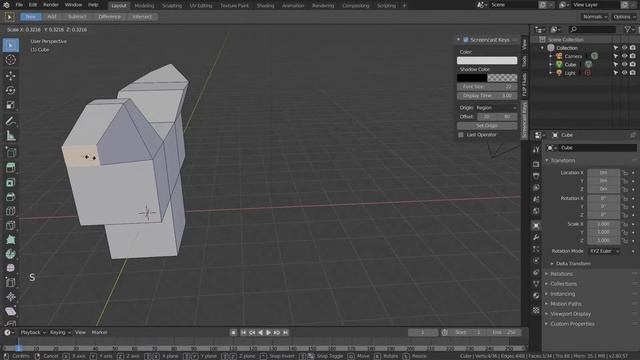Collapse the Transform panel
Image resolution: width=640 pixels, height=360 pixels.
click(562, 160)
